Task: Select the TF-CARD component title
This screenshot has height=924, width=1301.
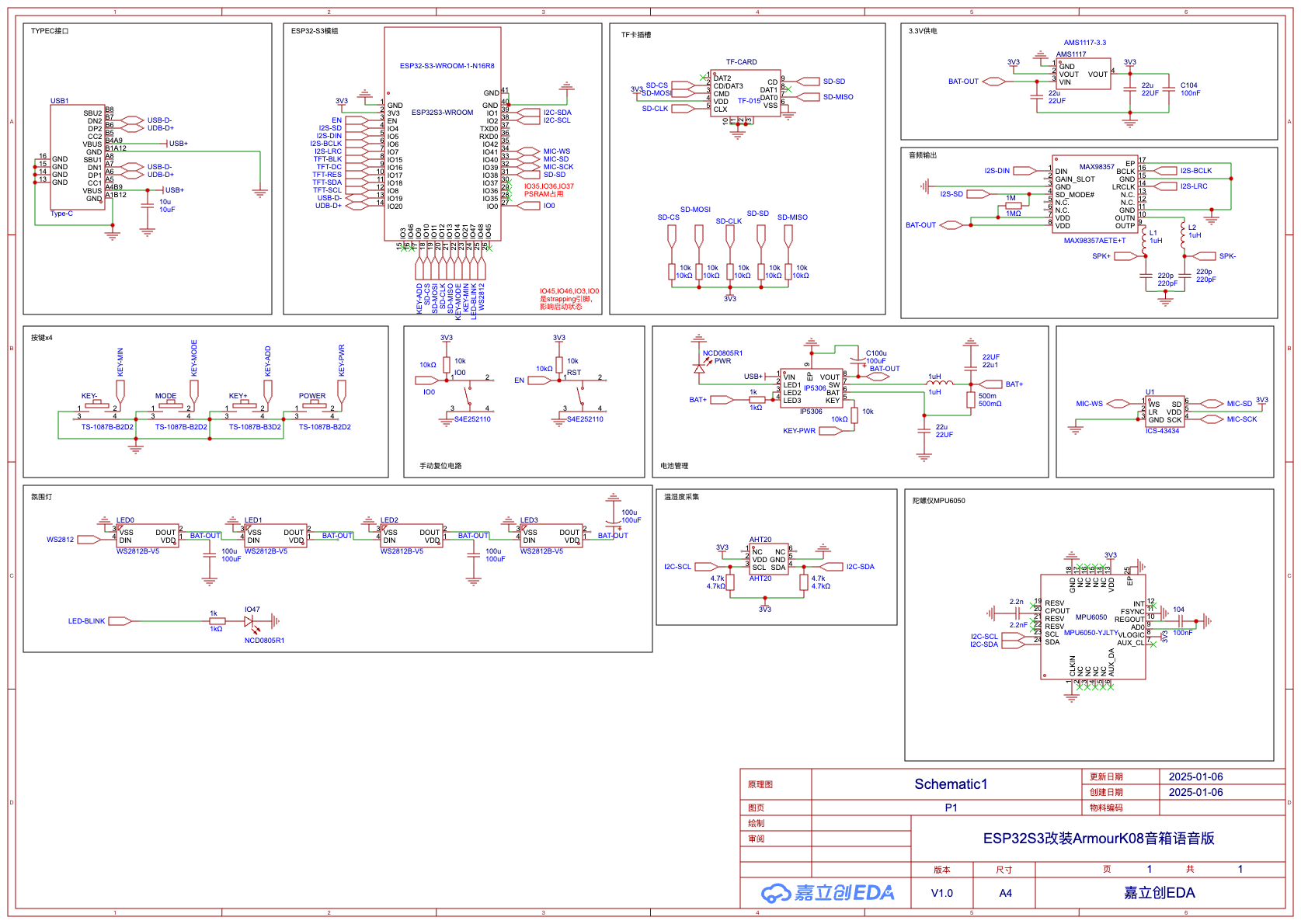Action: (x=741, y=62)
